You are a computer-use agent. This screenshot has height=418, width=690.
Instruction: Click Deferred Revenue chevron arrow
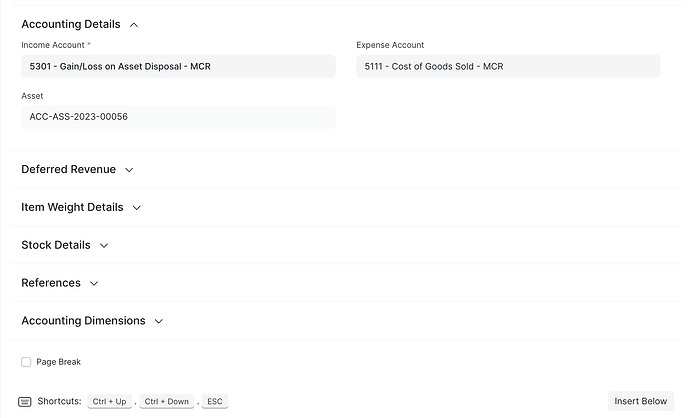click(x=129, y=170)
